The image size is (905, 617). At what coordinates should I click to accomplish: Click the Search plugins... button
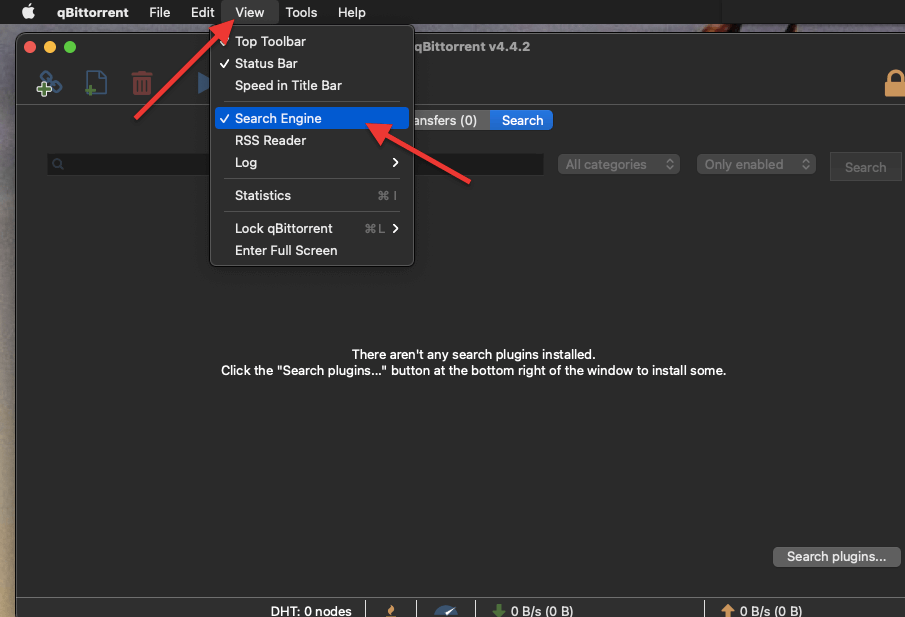coord(836,556)
